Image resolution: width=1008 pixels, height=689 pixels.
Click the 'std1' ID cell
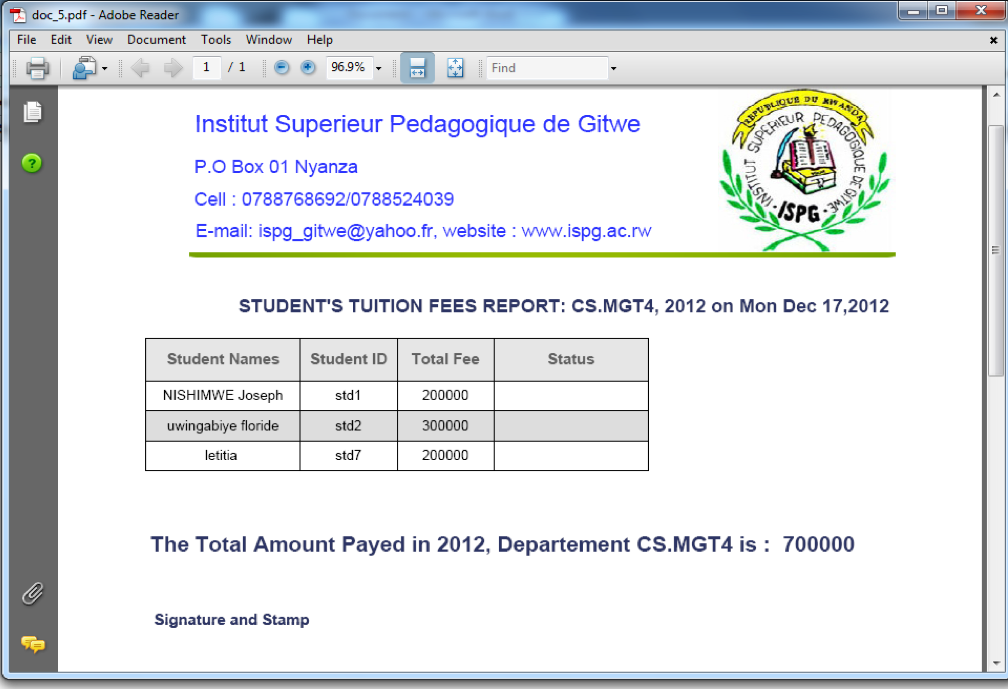point(348,395)
